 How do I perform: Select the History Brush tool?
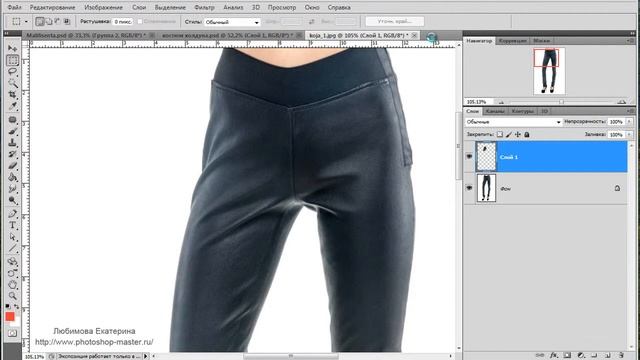point(12,154)
